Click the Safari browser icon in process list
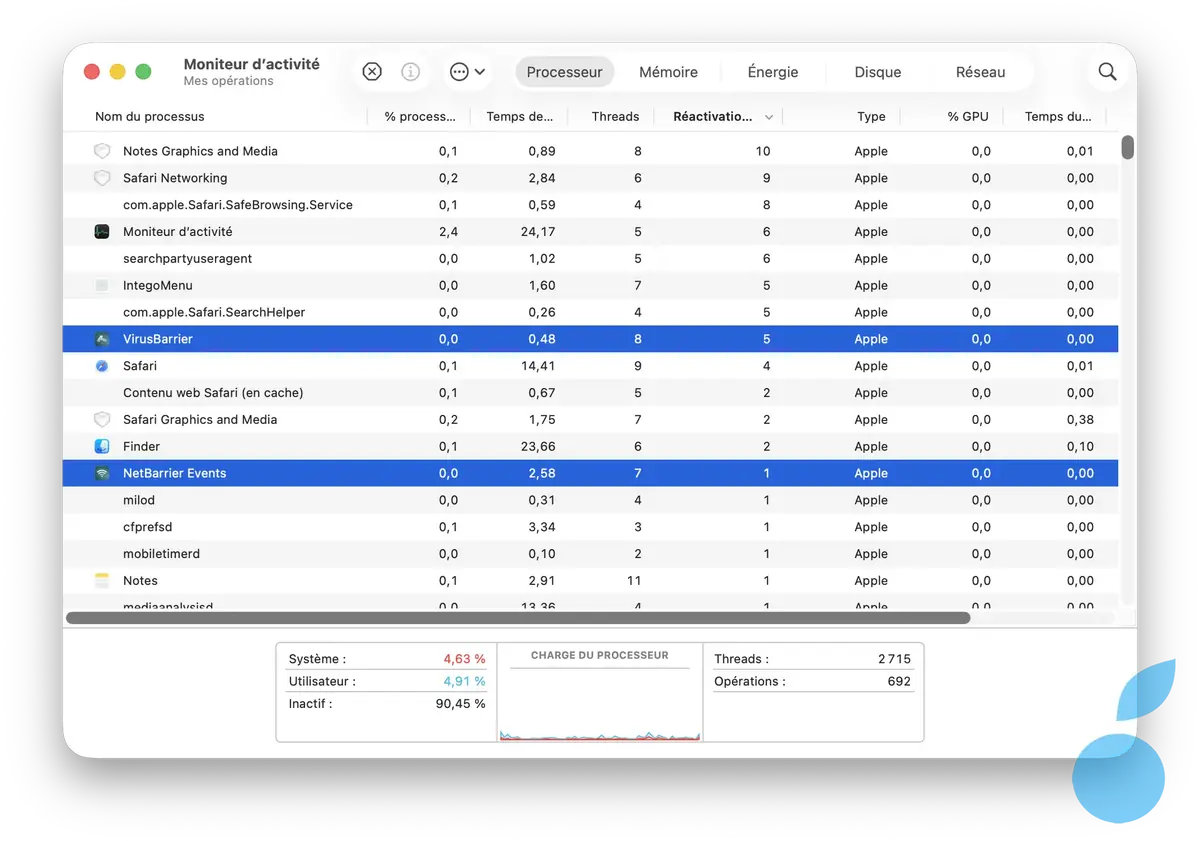Screen dimensions: 1200x841 click(x=103, y=365)
